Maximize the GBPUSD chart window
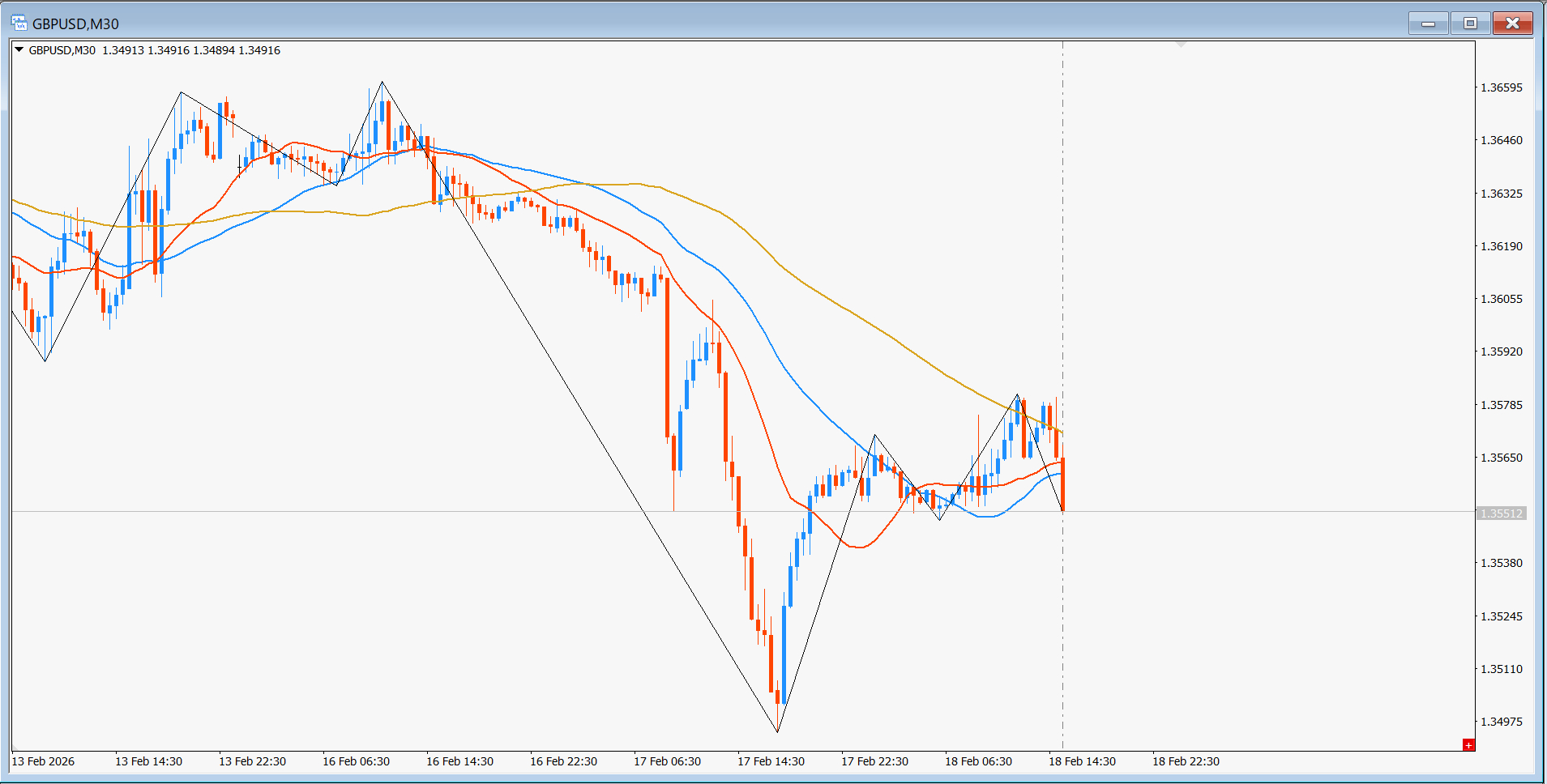The height and width of the screenshot is (784, 1547). point(1470,23)
